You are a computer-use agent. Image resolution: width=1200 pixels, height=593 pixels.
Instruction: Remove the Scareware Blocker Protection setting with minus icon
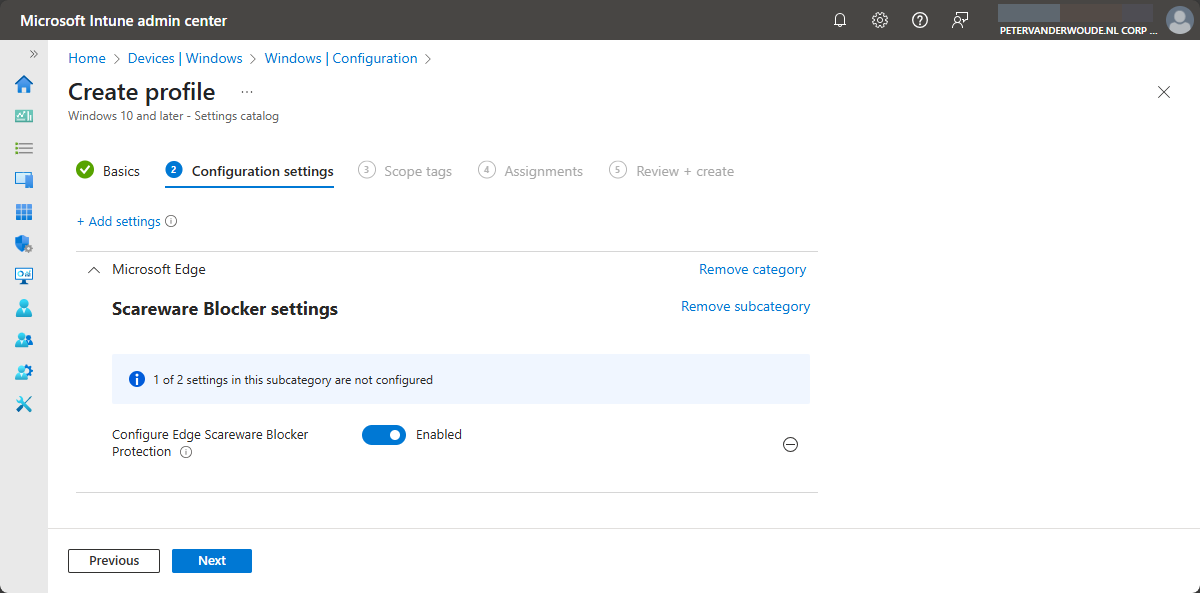coord(790,445)
